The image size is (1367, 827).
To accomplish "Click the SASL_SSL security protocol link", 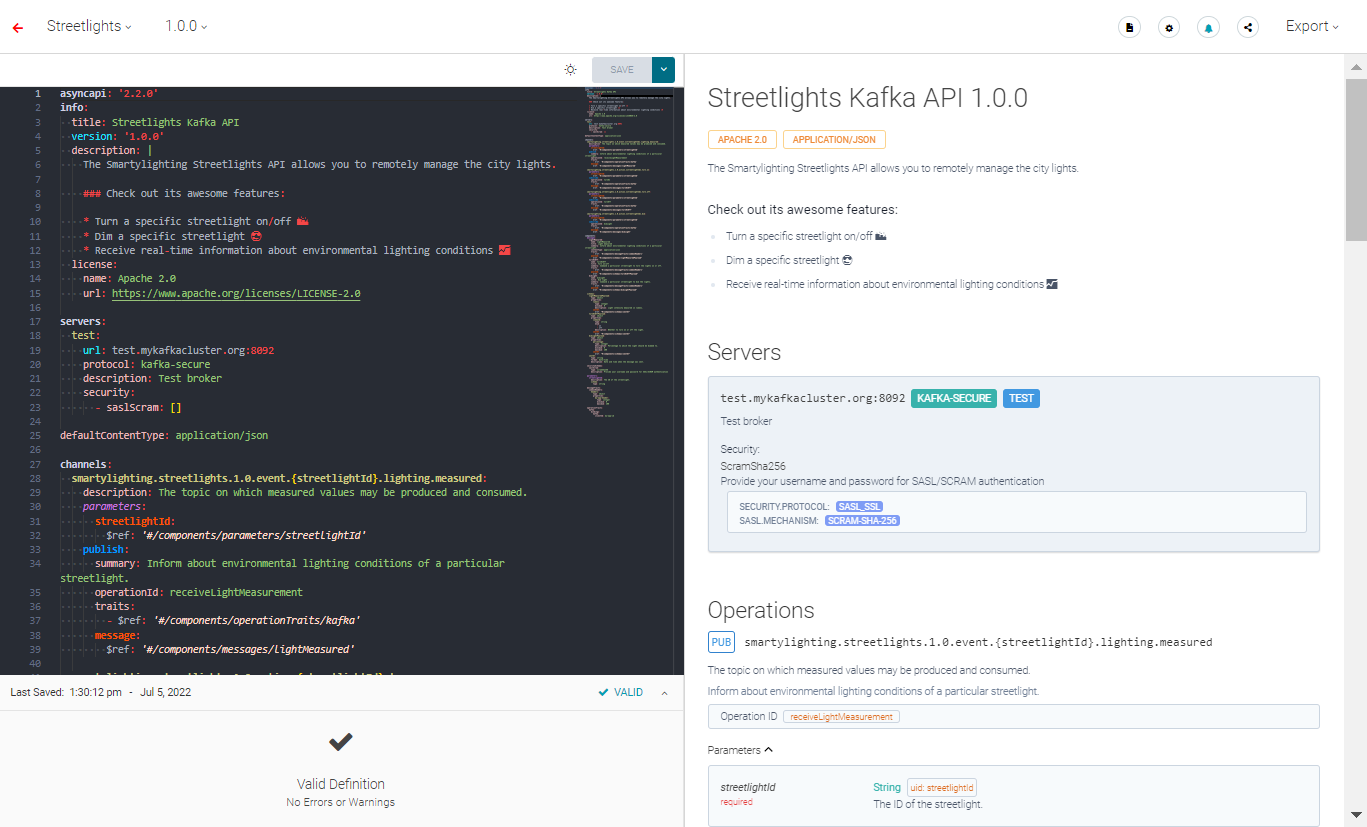I will point(858,506).
